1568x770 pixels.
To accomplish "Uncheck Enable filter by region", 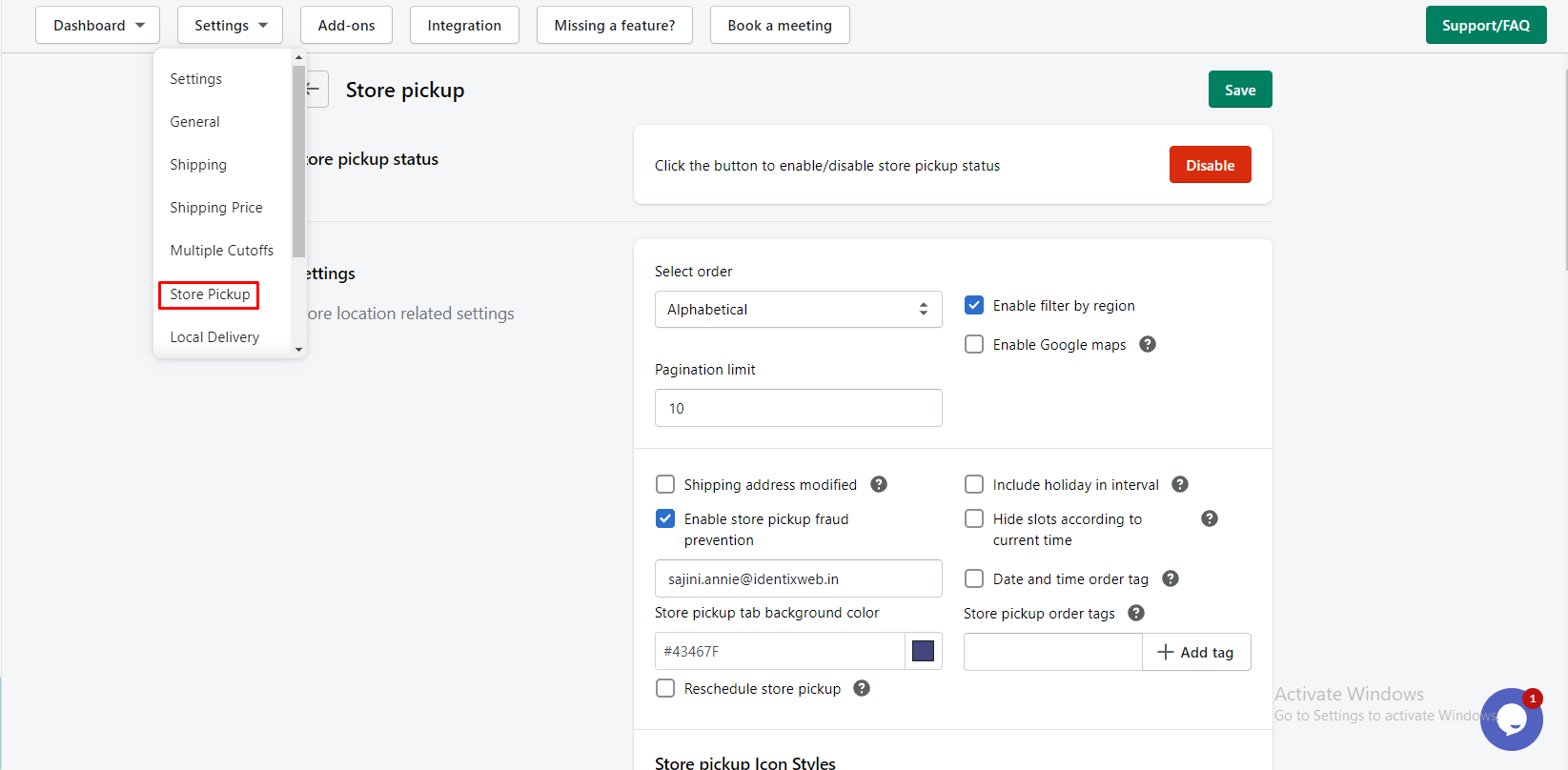I will (x=974, y=305).
